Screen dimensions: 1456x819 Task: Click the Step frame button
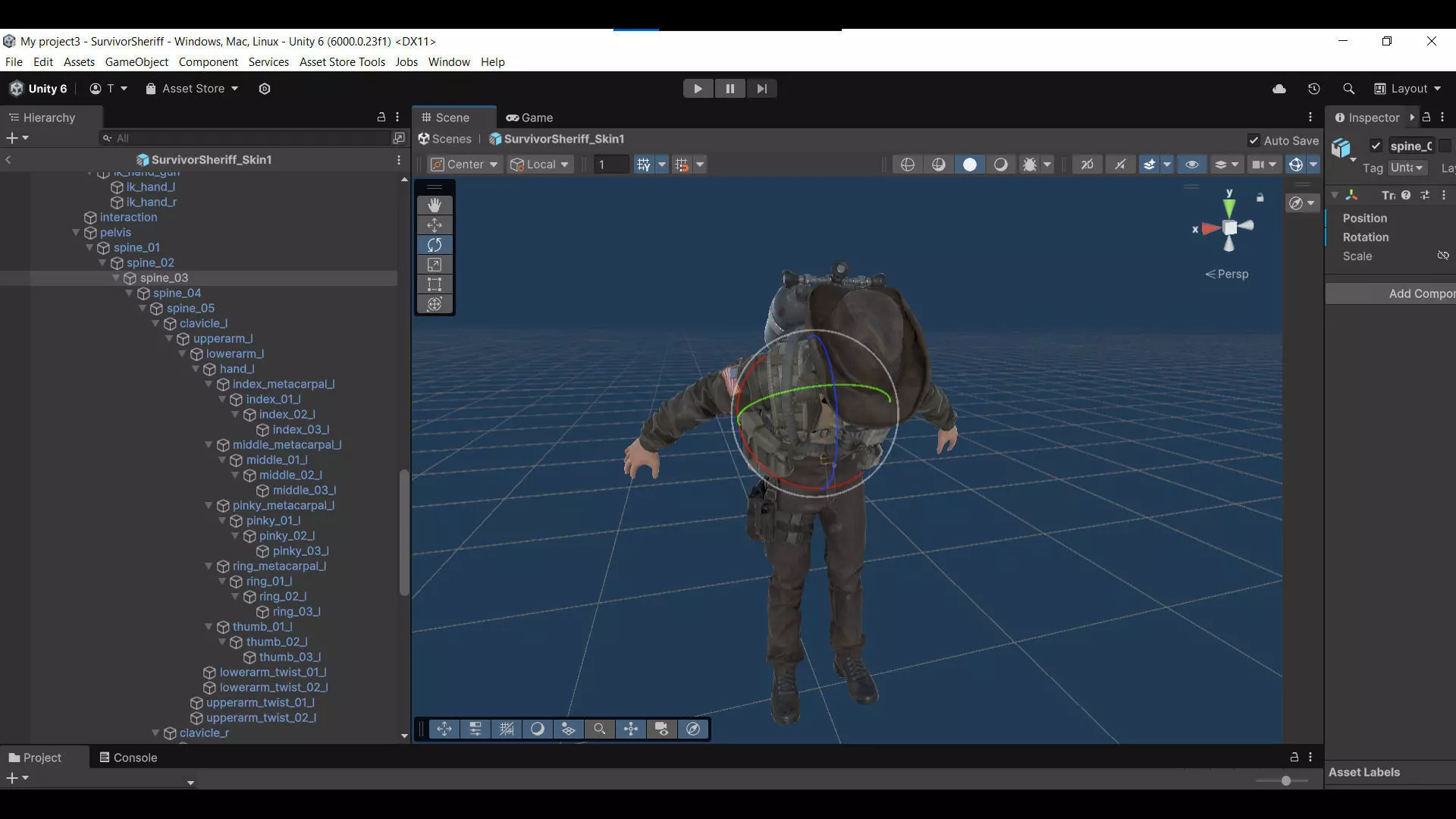coord(761,89)
